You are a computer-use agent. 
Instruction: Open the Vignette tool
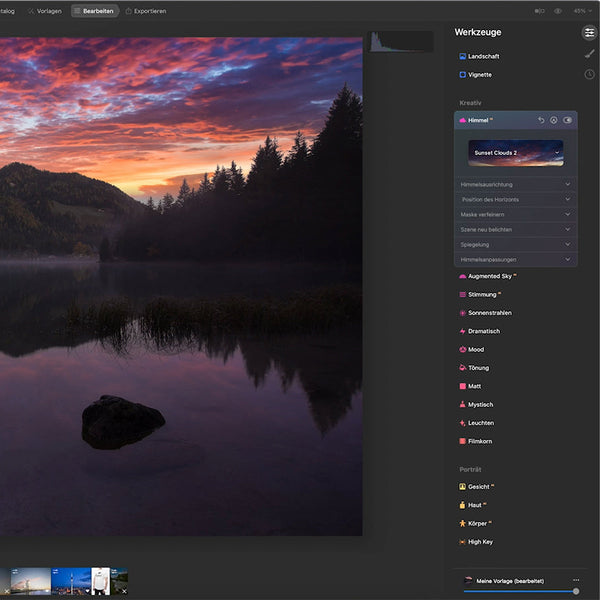479,75
